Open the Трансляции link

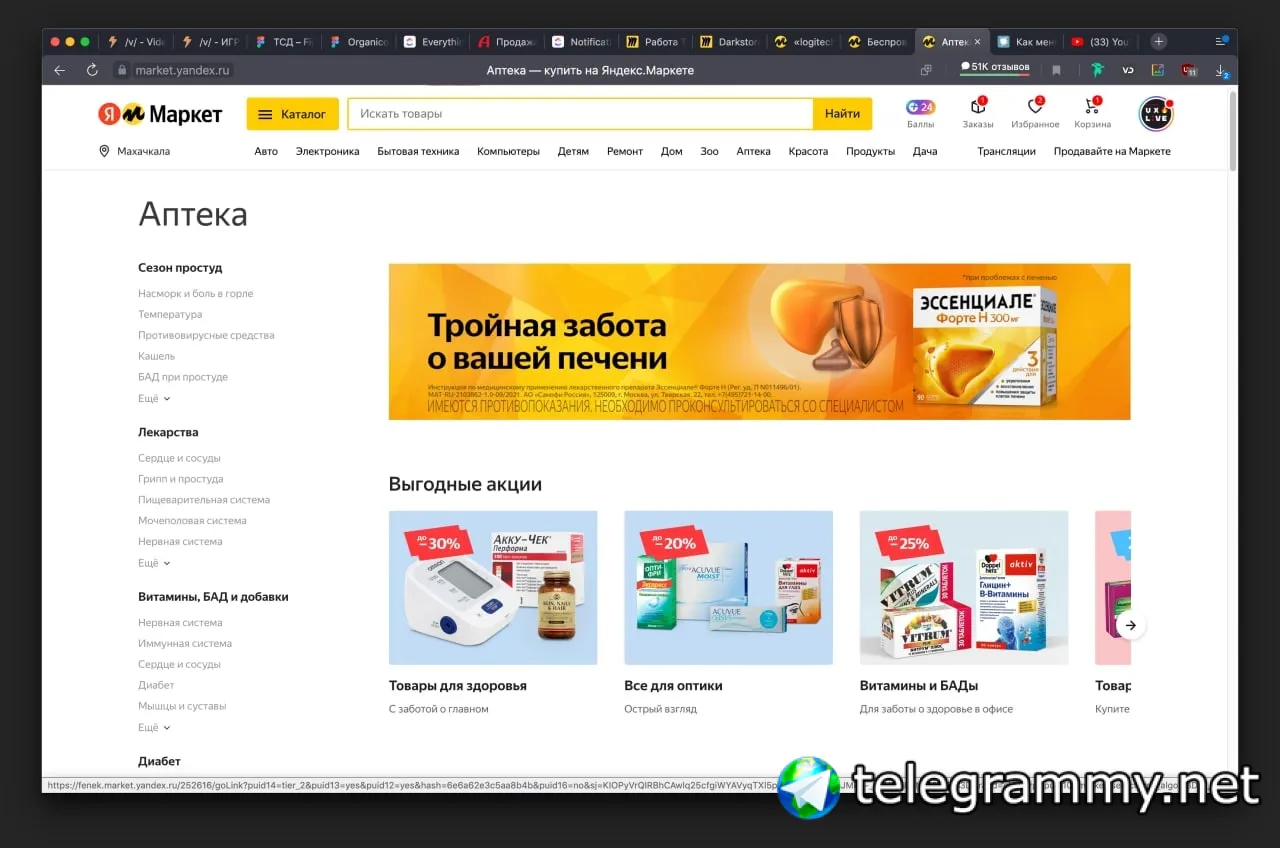click(1006, 151)
